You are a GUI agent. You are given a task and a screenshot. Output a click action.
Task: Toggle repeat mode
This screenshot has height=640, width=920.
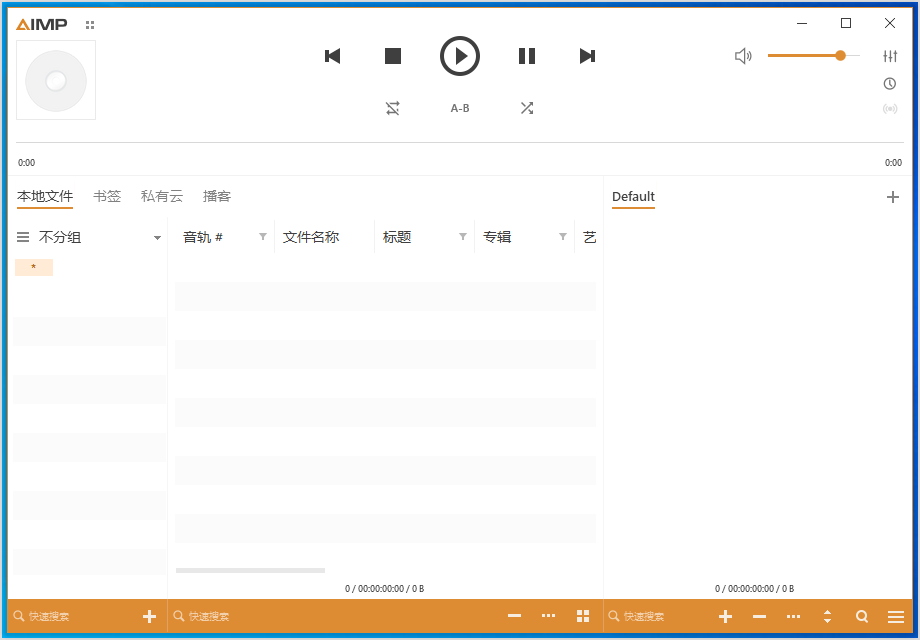tap(392, 107)
